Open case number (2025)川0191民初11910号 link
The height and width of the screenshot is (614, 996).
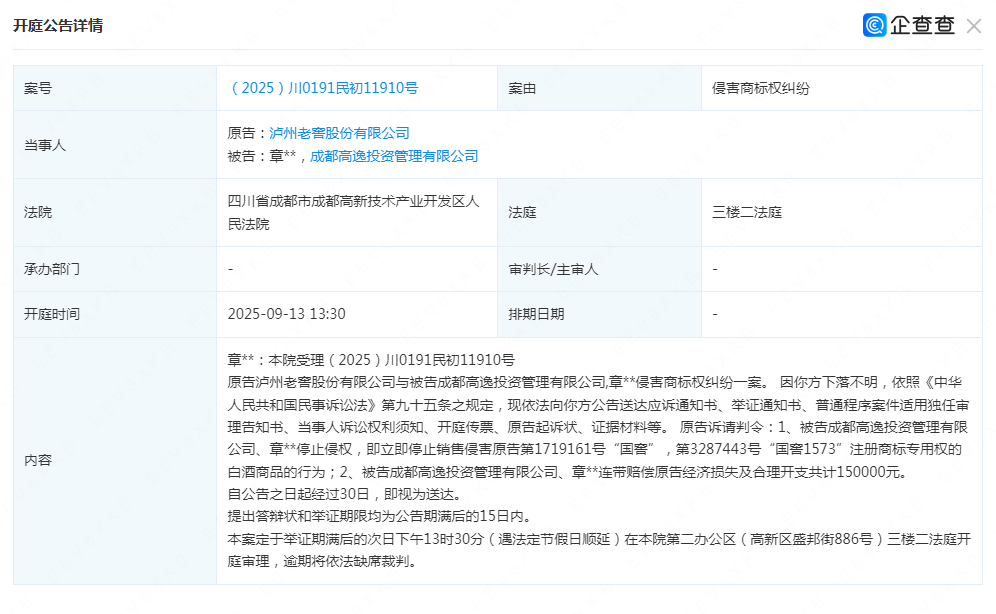[323, 88]
